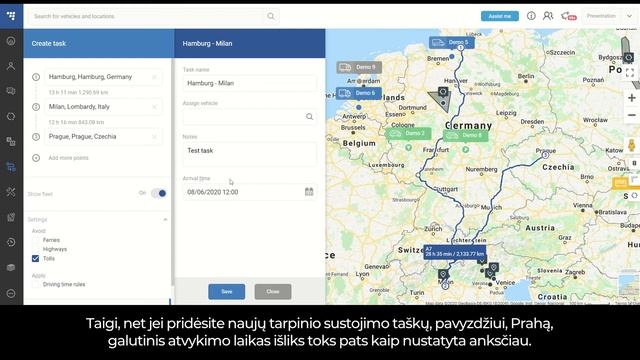The height and width of the screenshot is (360, 640).
Task: Click the Arrival time date field
Action: (249, 192)
